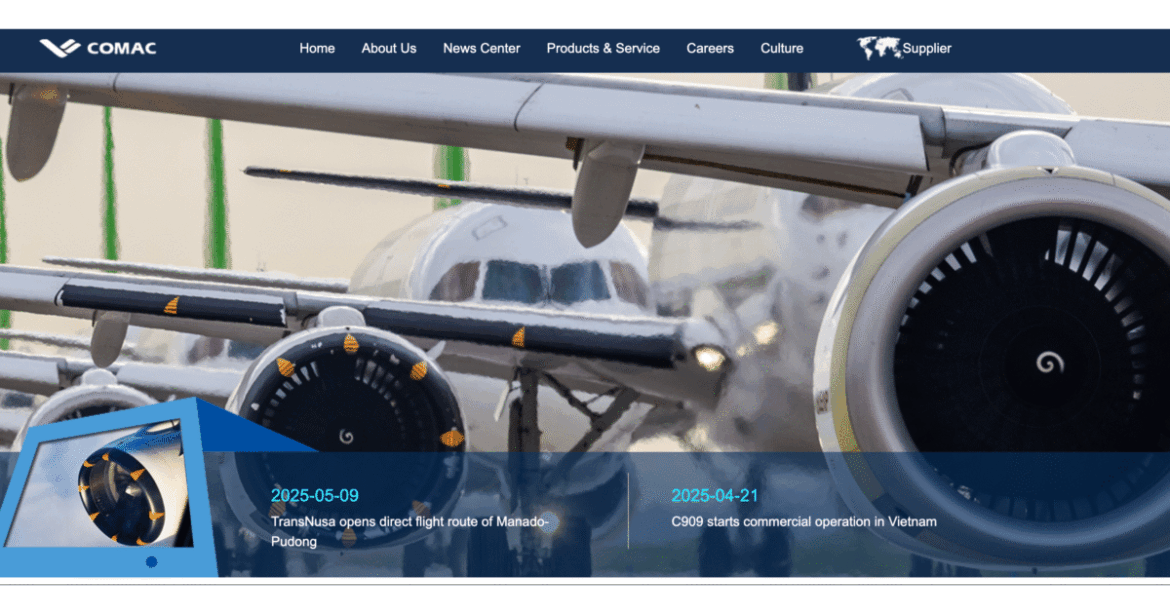
Task: Click the COMAC wordmark text in header
Action: point(121,48)
